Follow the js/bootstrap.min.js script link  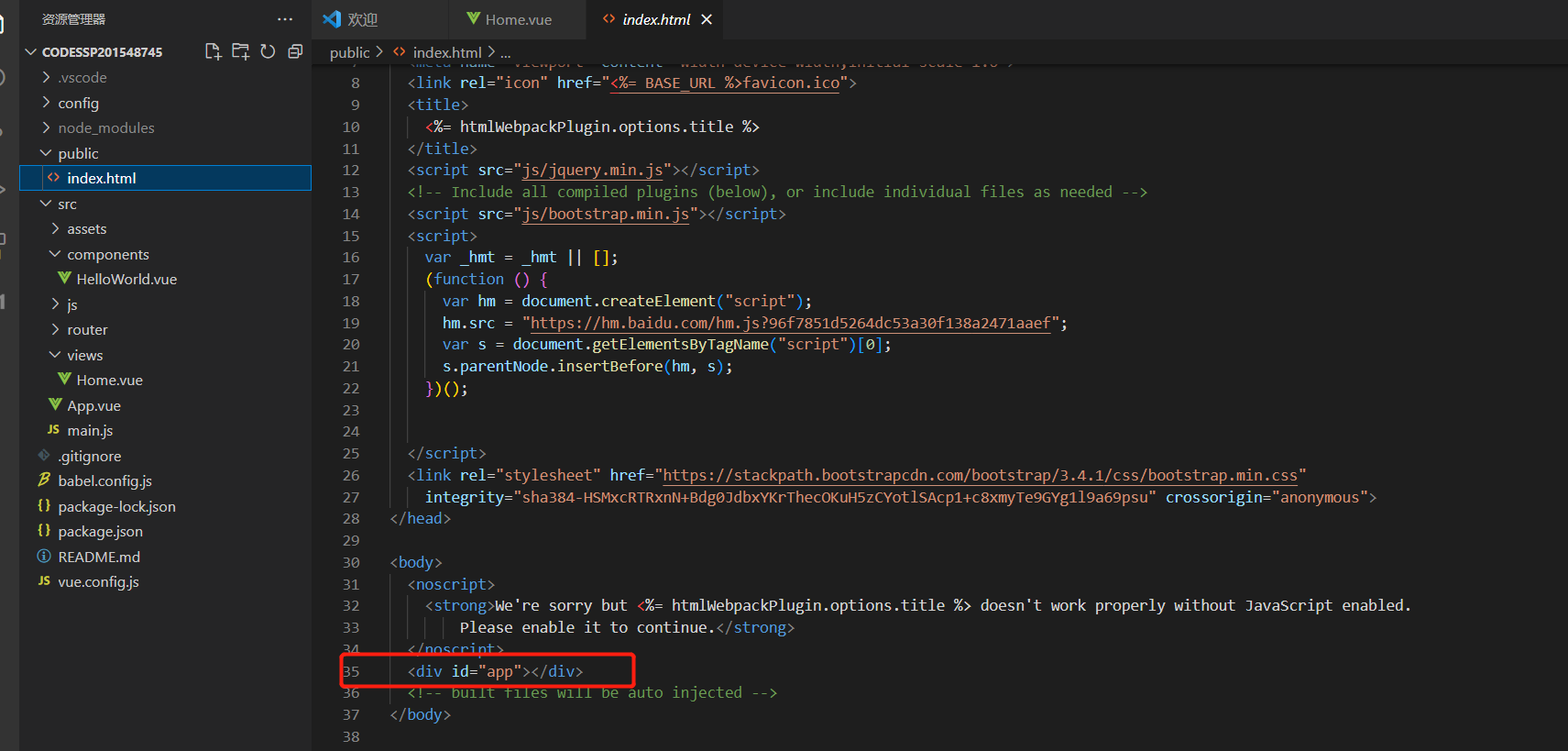pos(606,214)
